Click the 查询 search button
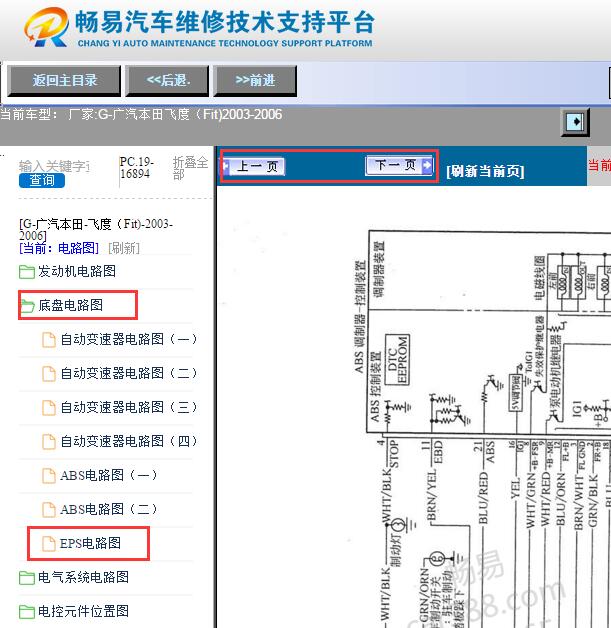This screenshot has width=611, height=628. tap(42, 180)
